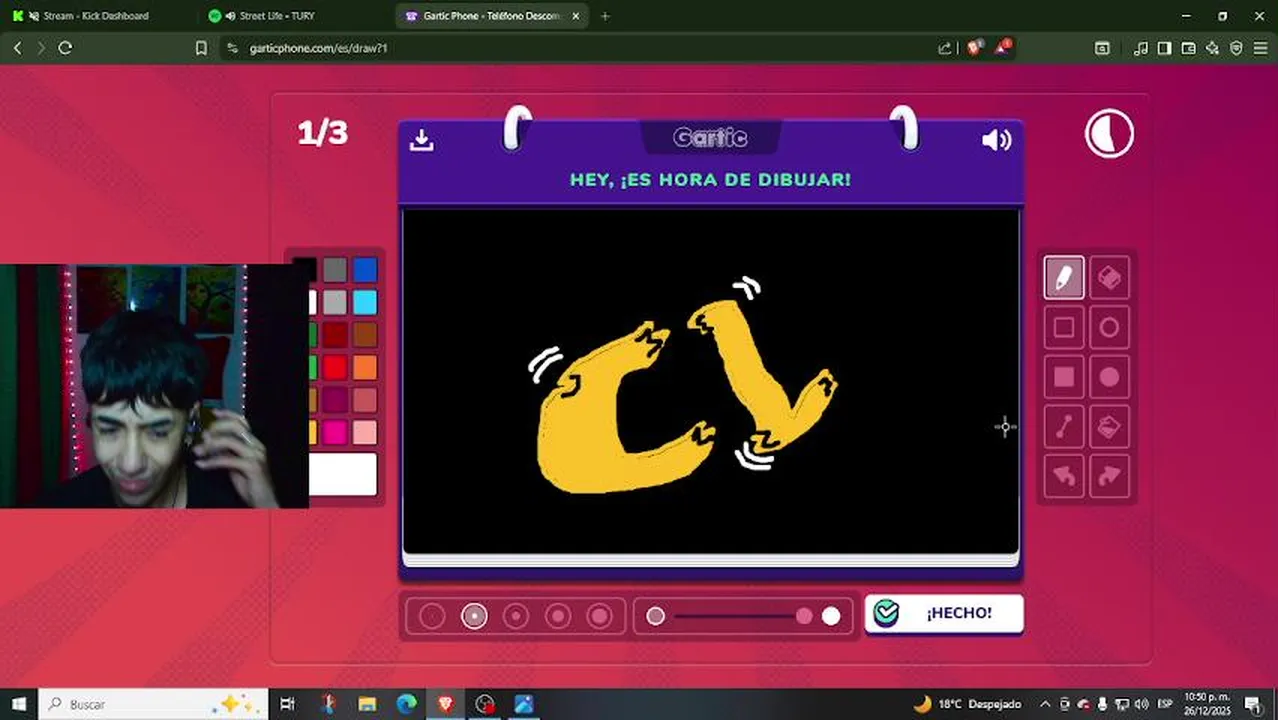Open Brave Wallet icon

tap(1189, 48)
